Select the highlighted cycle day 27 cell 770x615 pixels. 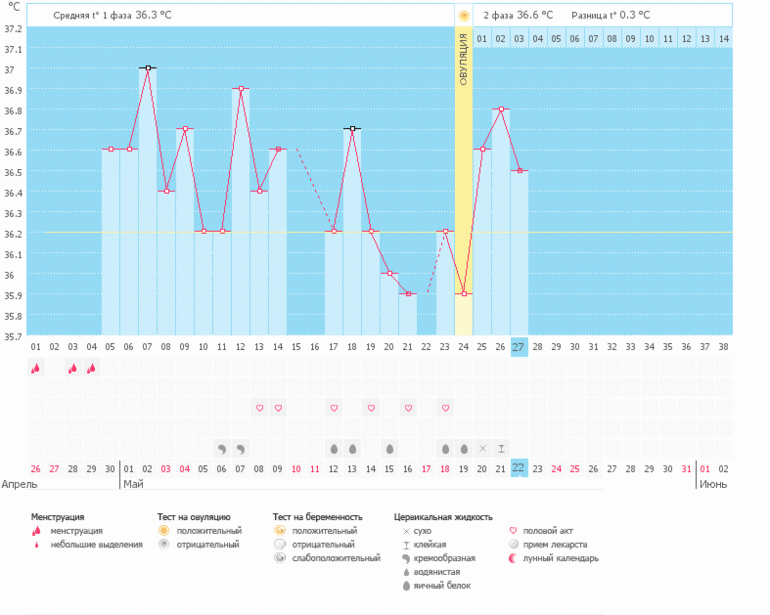(519, 346)
